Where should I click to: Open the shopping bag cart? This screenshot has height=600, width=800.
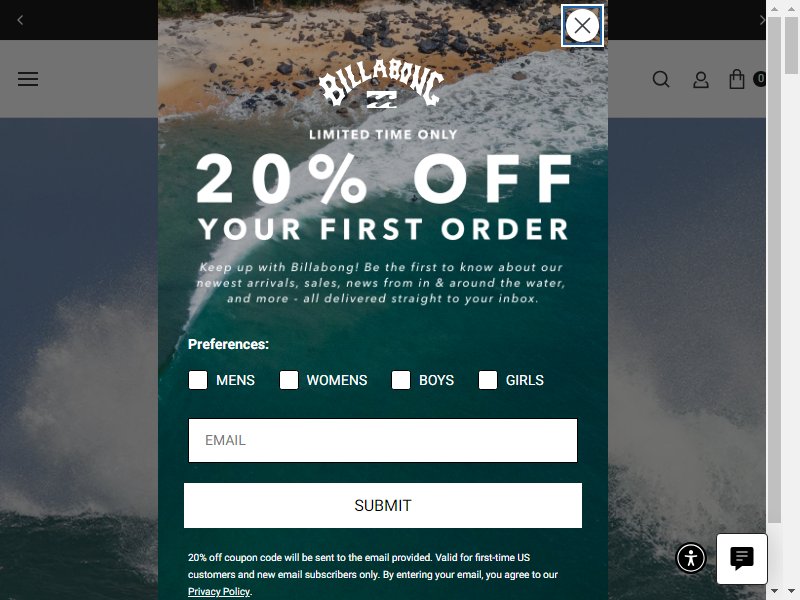click(x=737, y=79)
